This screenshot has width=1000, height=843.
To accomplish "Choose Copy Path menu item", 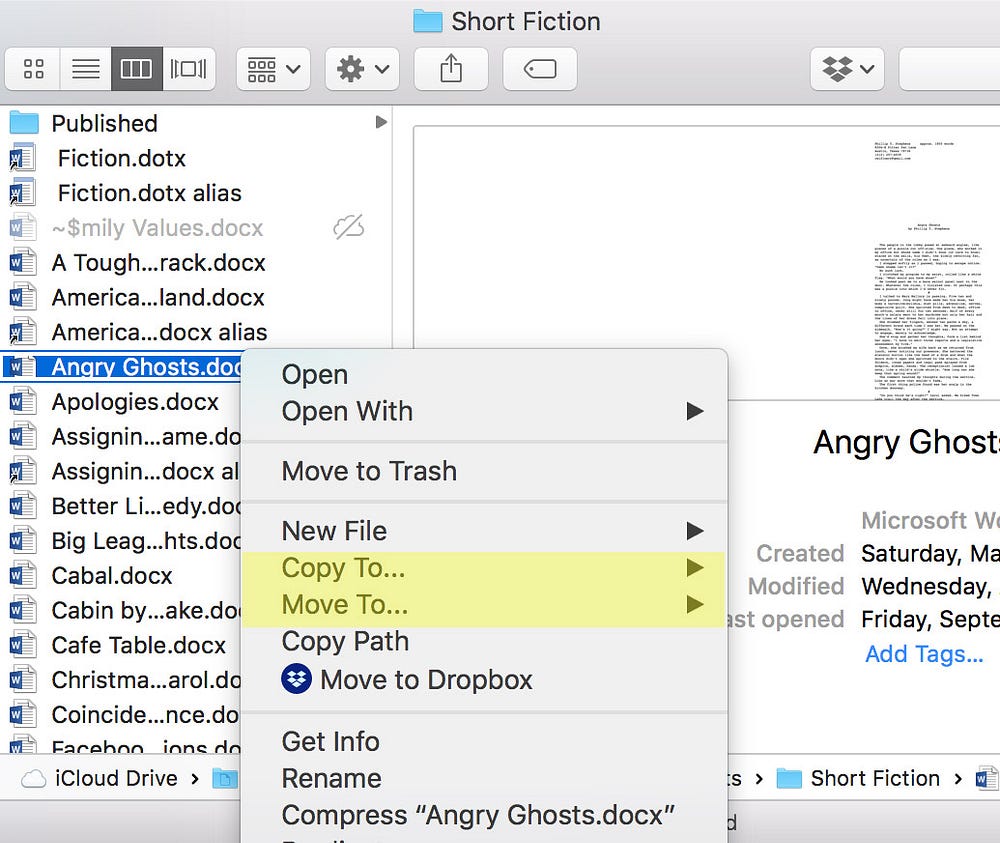I will point(485,641).
